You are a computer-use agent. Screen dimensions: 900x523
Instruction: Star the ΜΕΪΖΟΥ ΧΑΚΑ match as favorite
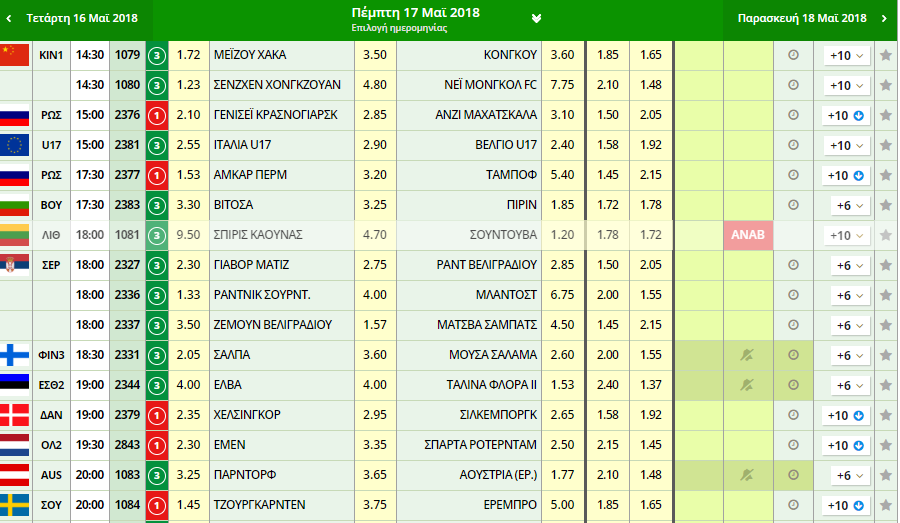[885, 56]
